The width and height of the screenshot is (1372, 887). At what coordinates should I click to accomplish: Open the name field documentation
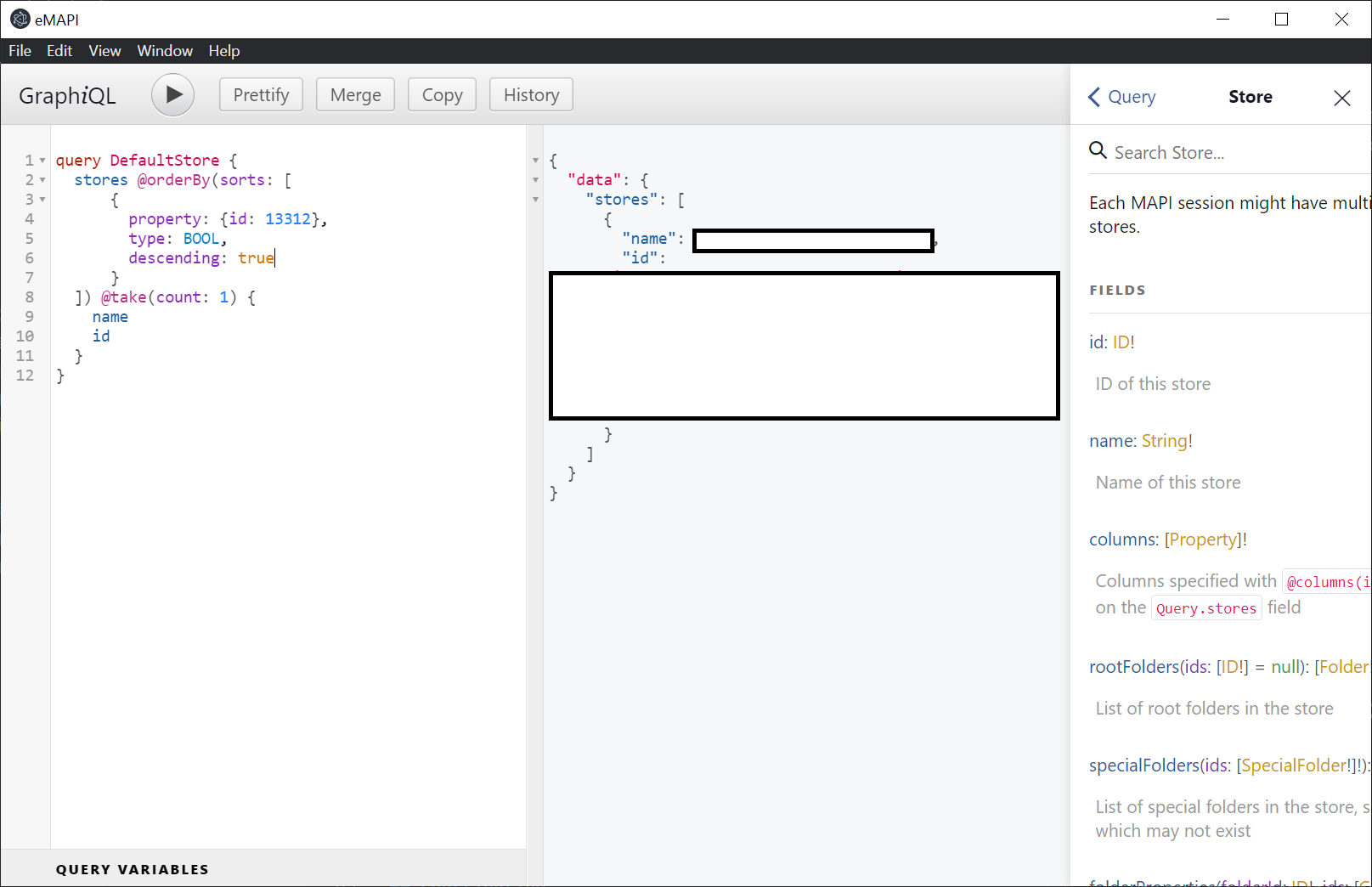pyautogui.click(x=1111, y=440)
